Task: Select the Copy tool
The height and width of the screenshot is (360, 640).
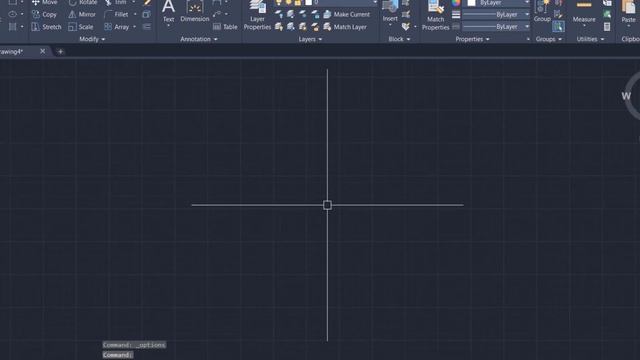Action: (x=44, y=14)
